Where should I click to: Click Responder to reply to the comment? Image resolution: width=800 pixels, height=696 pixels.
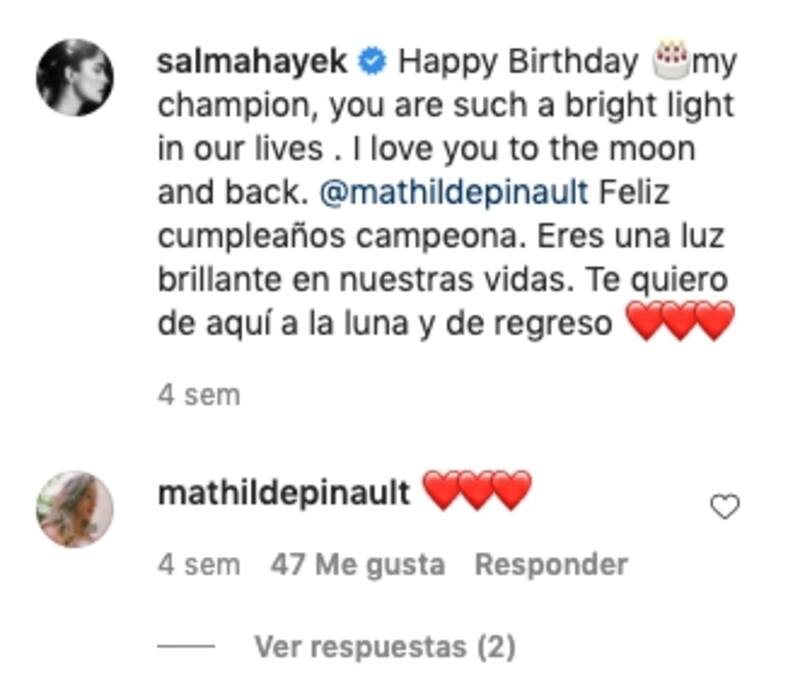[551, 564]
